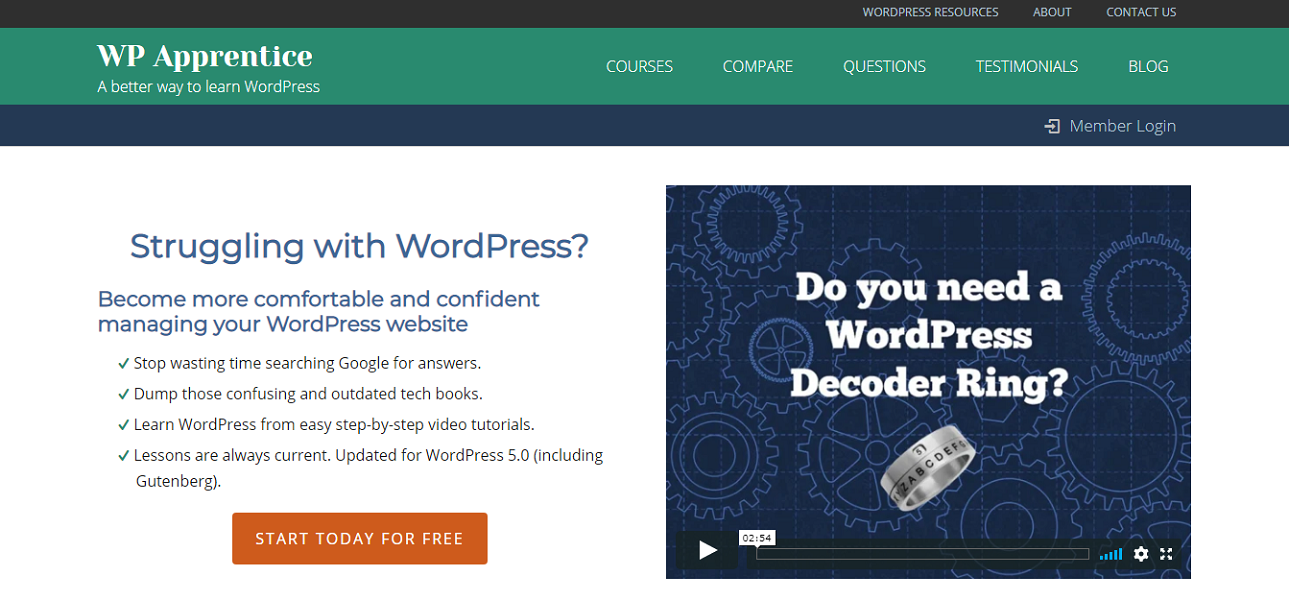Open video settings gear
Image resolution: width=1289 pixels, height=600 pixels.
(1141, 553)
